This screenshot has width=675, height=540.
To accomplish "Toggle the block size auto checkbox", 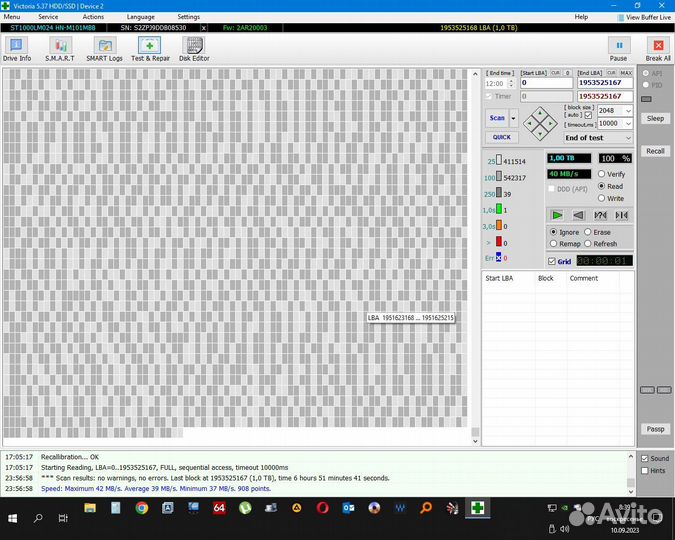I will point(588,115).
